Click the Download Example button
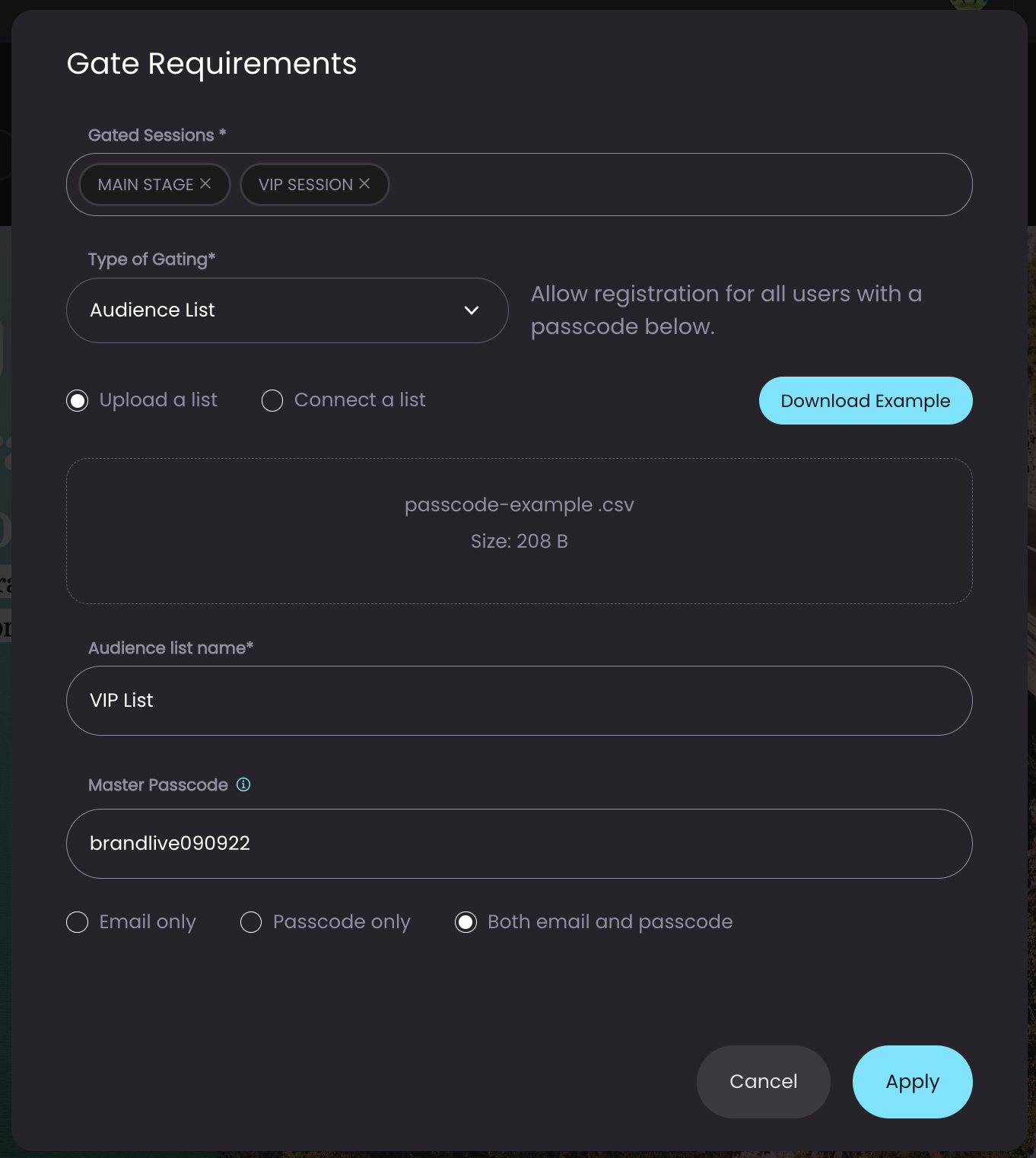 coord(866,401)
